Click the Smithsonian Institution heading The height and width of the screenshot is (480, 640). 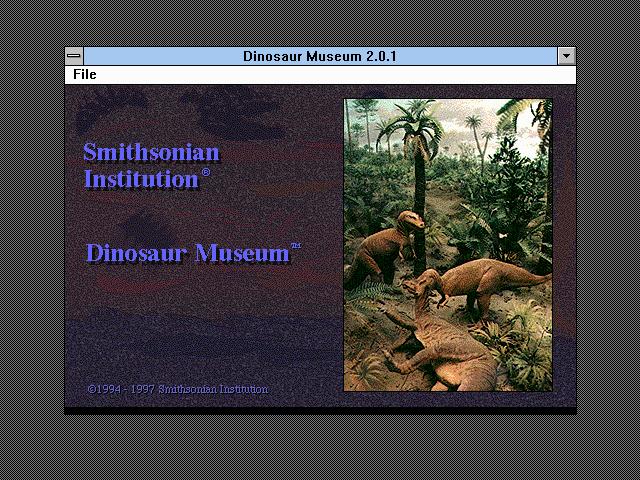(x=151, y=166)
